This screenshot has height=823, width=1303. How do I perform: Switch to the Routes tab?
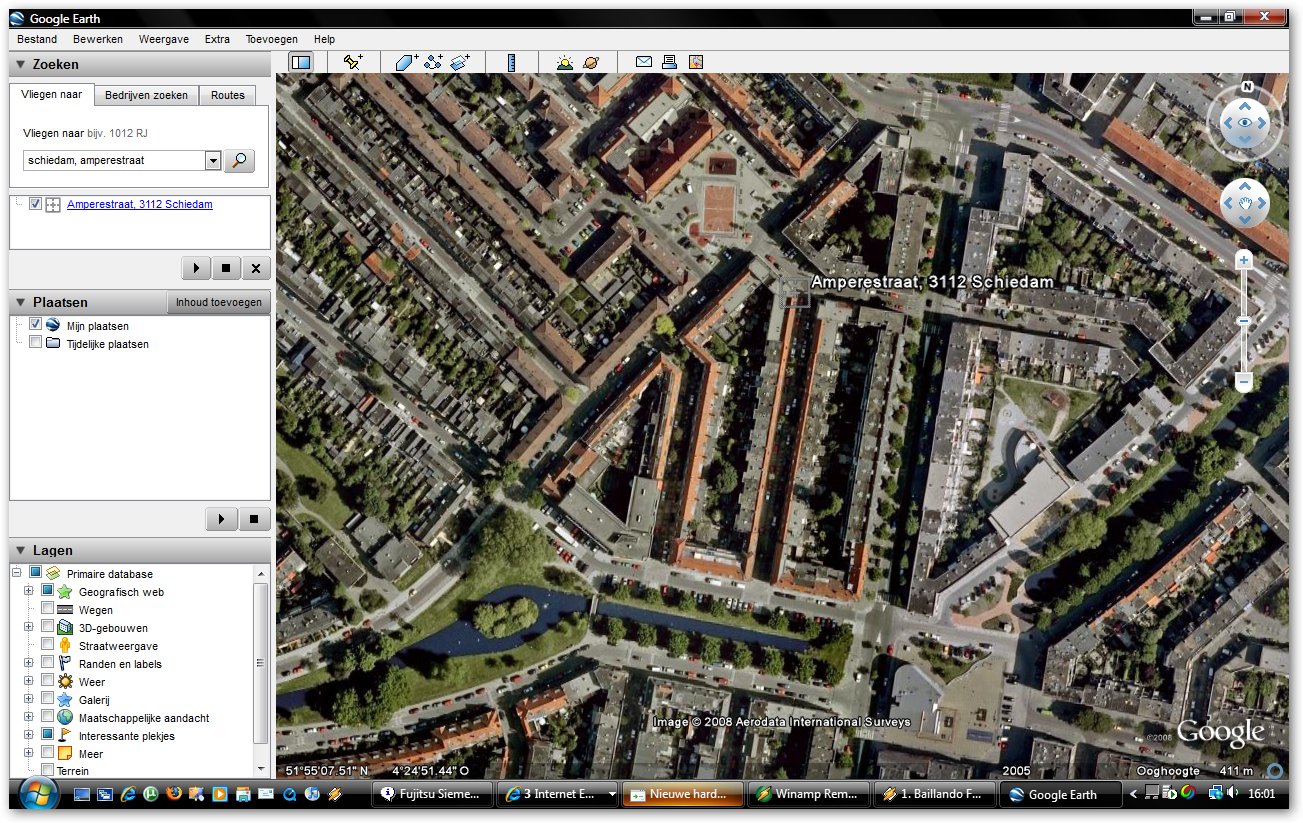227,95
